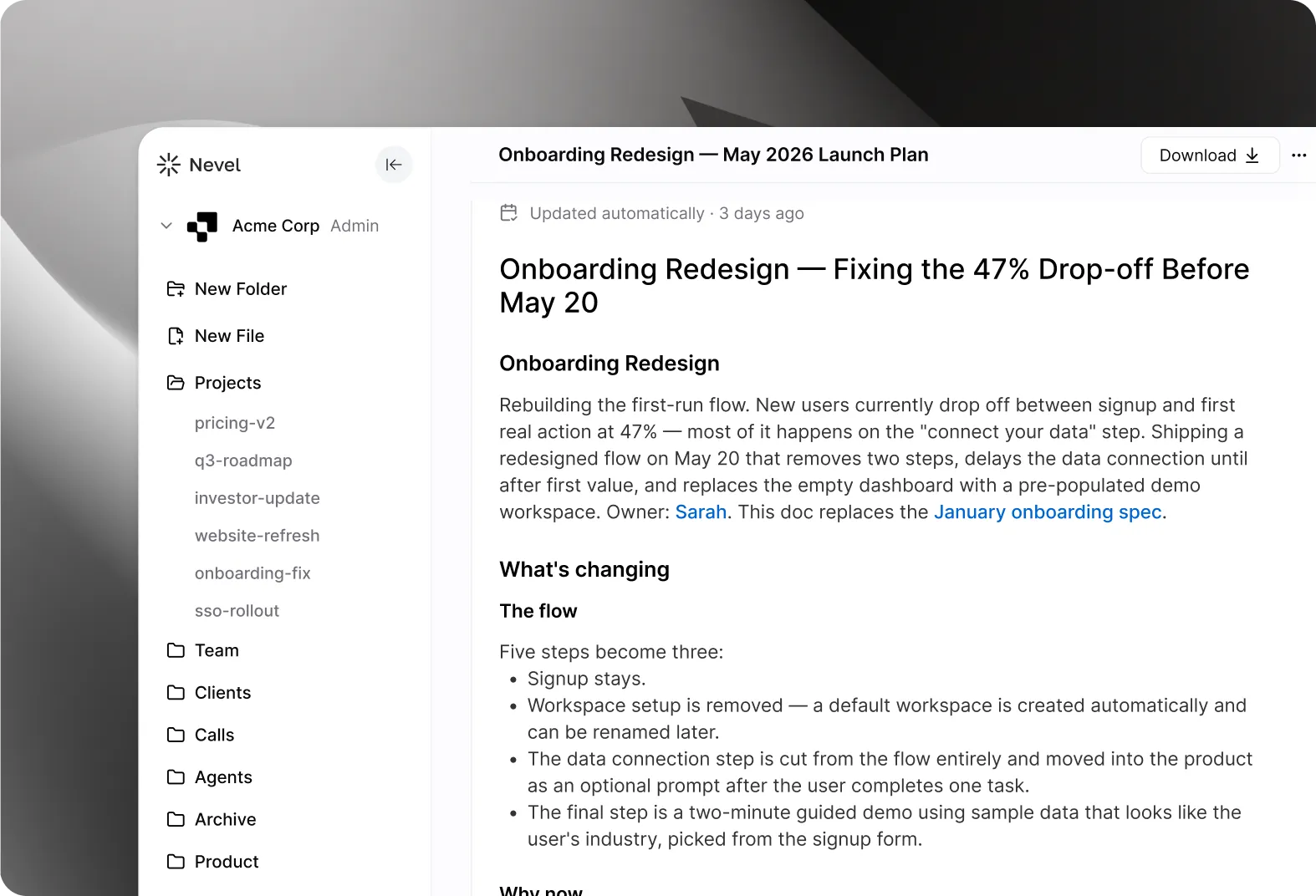Collapse the sidebar panel
Image resolution: width=1316 pixels, height=896 pixels.
click(394, 165)
